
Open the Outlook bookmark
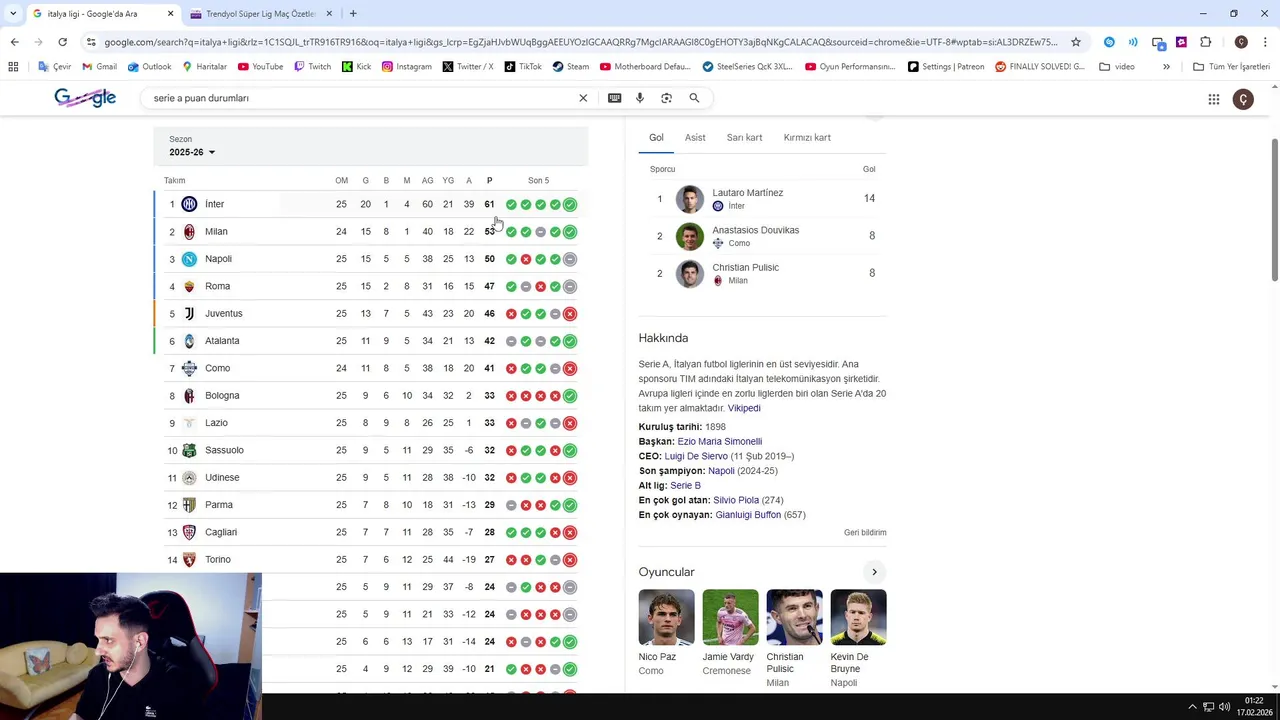[149, 67]
